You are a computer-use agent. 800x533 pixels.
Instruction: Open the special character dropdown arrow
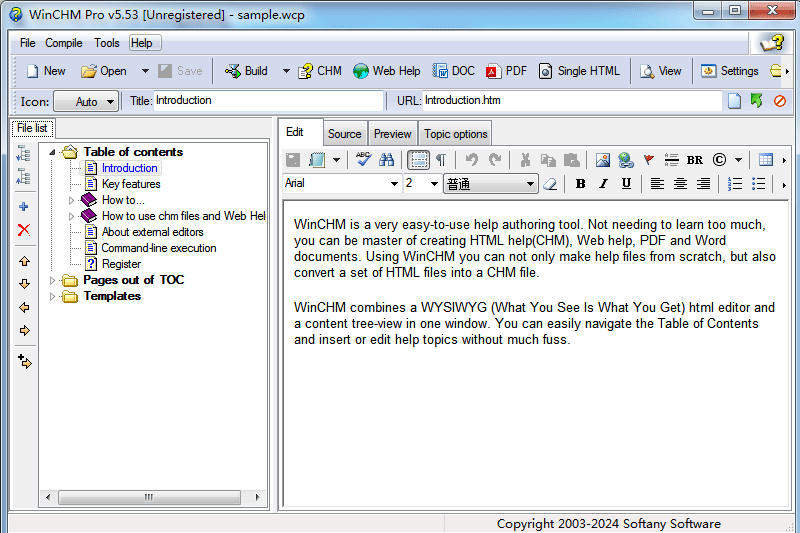[x=738, y=160]
